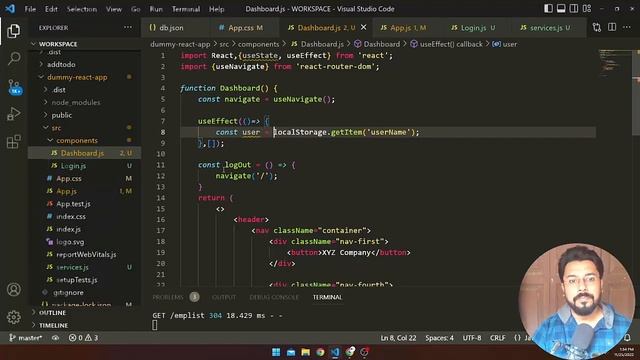This screenshot has width=640, height=360.
Task: Open reportWebVitals.js in the file tree
Action: click(86, 254)
